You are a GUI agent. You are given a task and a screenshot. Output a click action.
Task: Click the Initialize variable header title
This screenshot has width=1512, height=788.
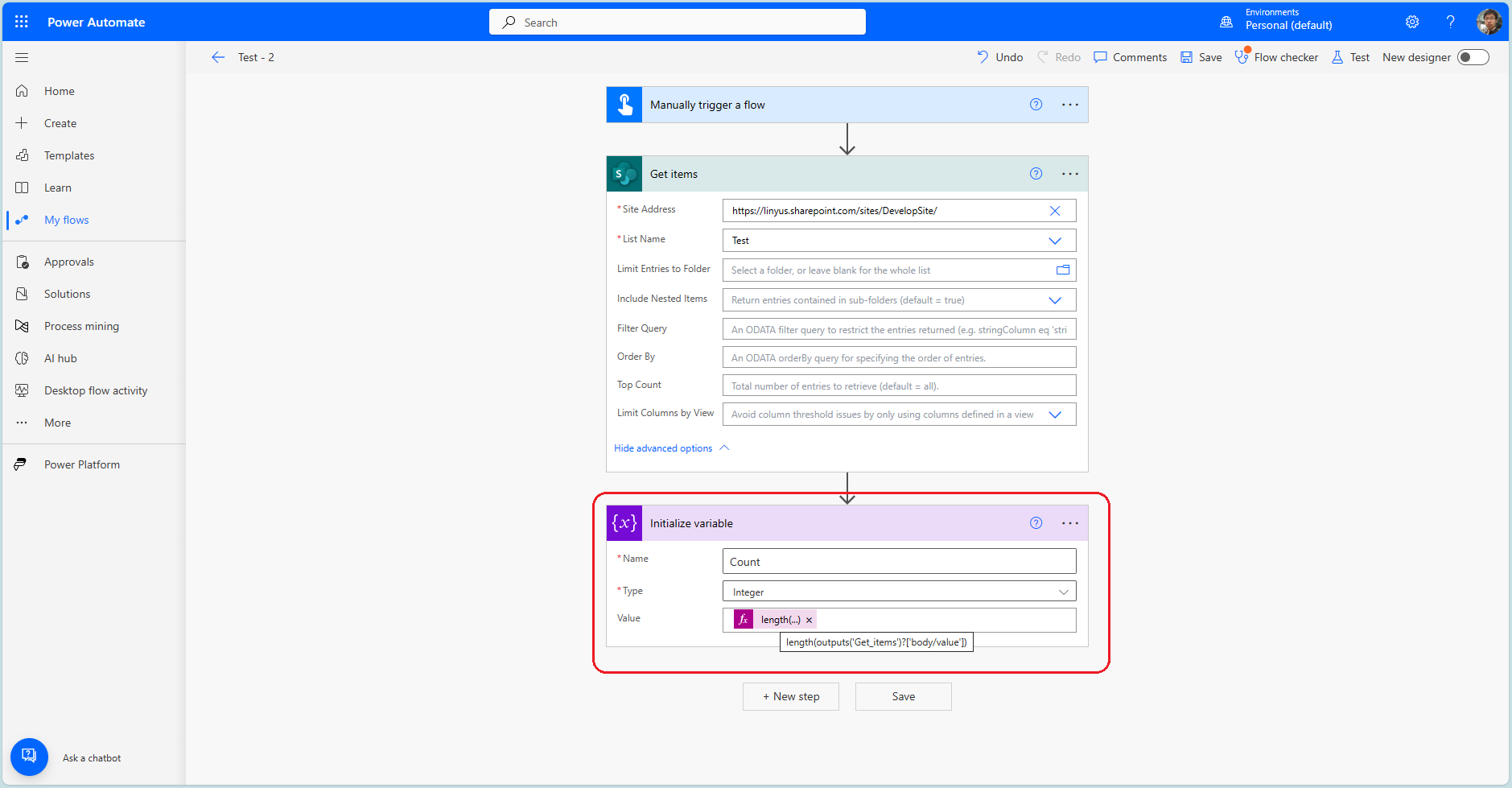click(x=691, y=523)
